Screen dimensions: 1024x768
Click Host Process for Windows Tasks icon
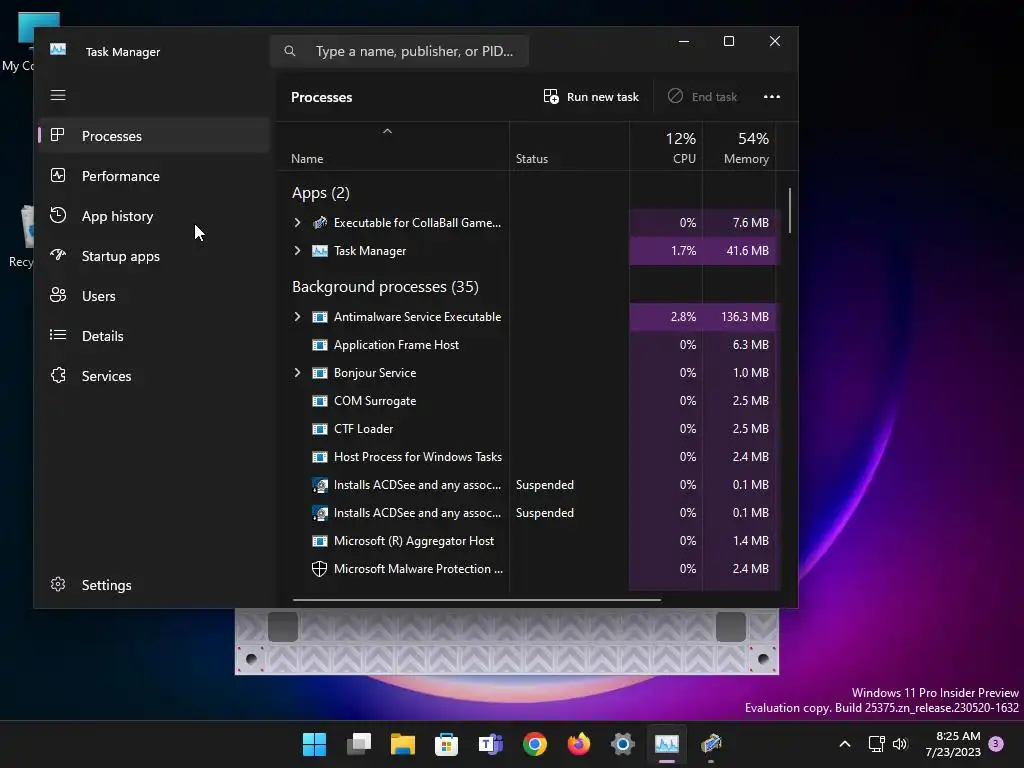point(320,457)
